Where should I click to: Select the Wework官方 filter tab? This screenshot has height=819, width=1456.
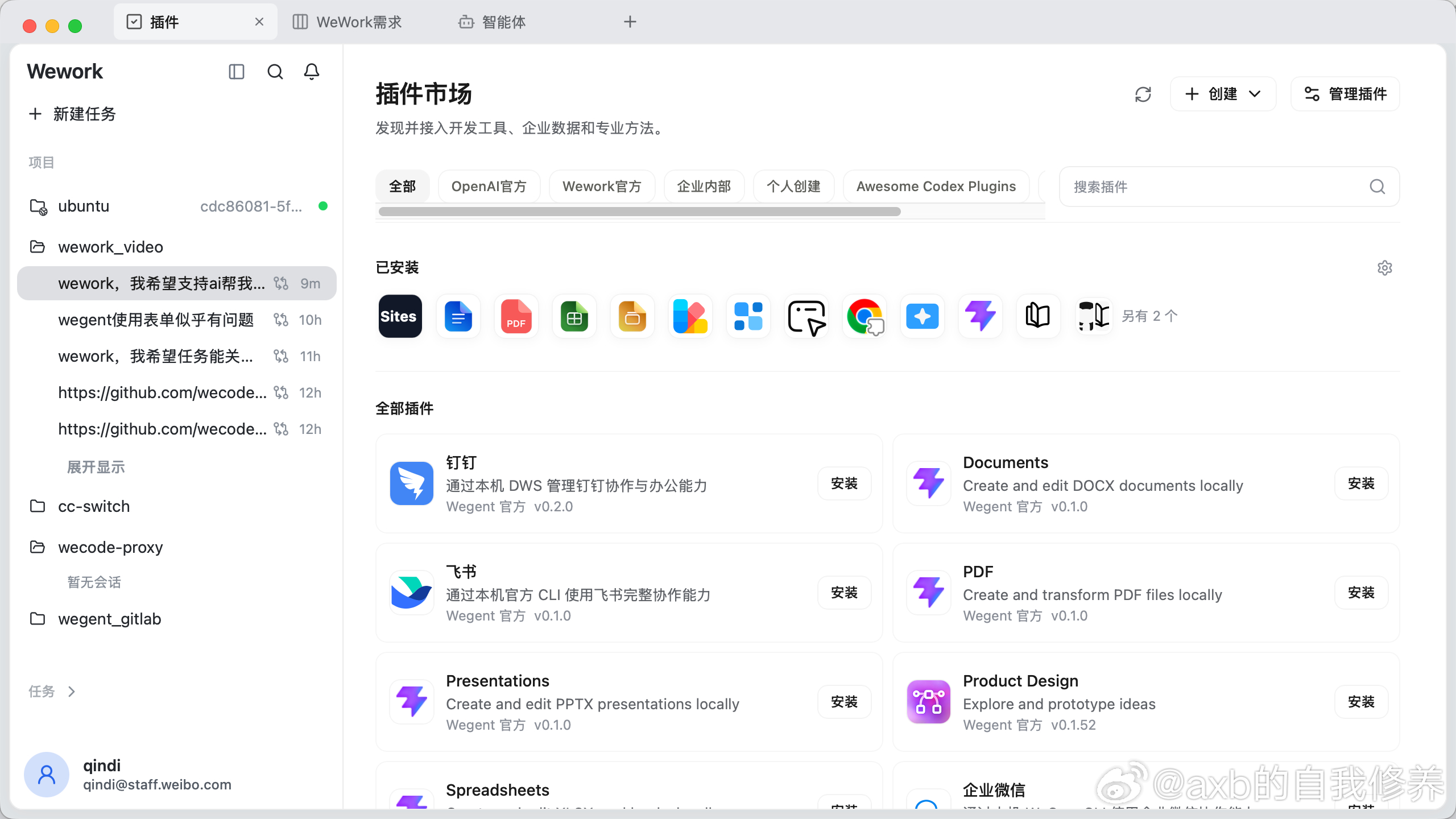pyautogui.click(x=602, y=187)
